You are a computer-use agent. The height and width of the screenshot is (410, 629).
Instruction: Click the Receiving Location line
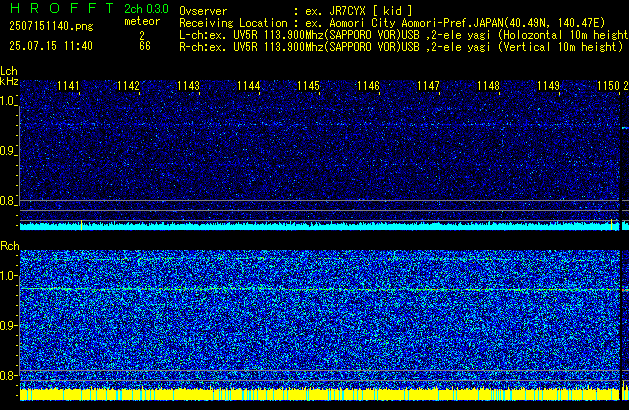tap(392, 23)
